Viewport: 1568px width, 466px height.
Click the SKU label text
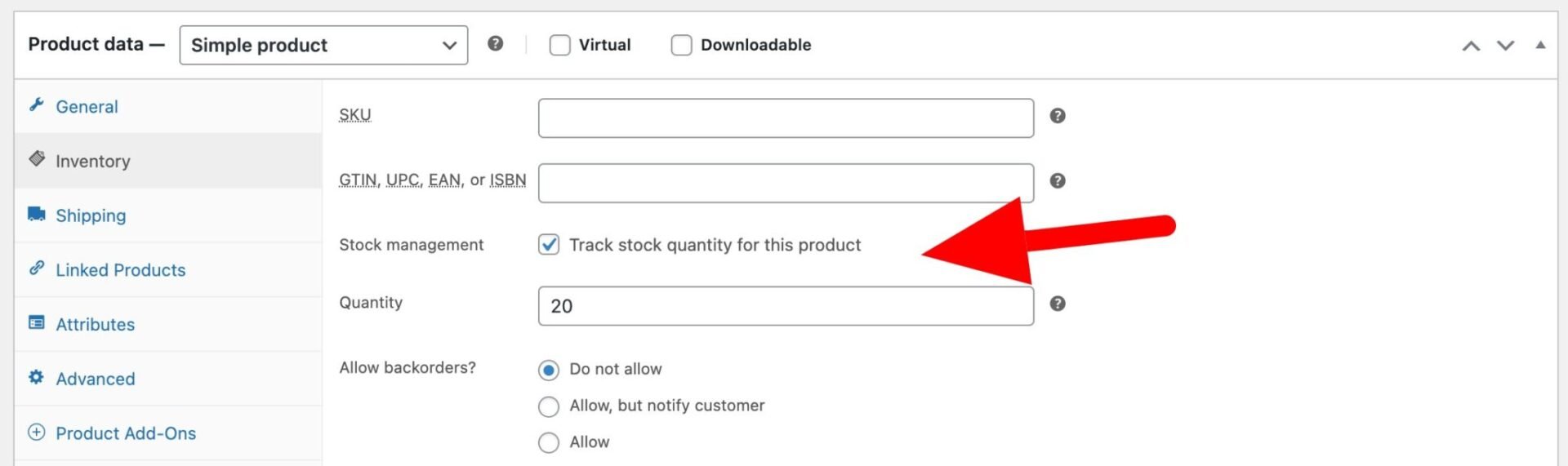354,115
